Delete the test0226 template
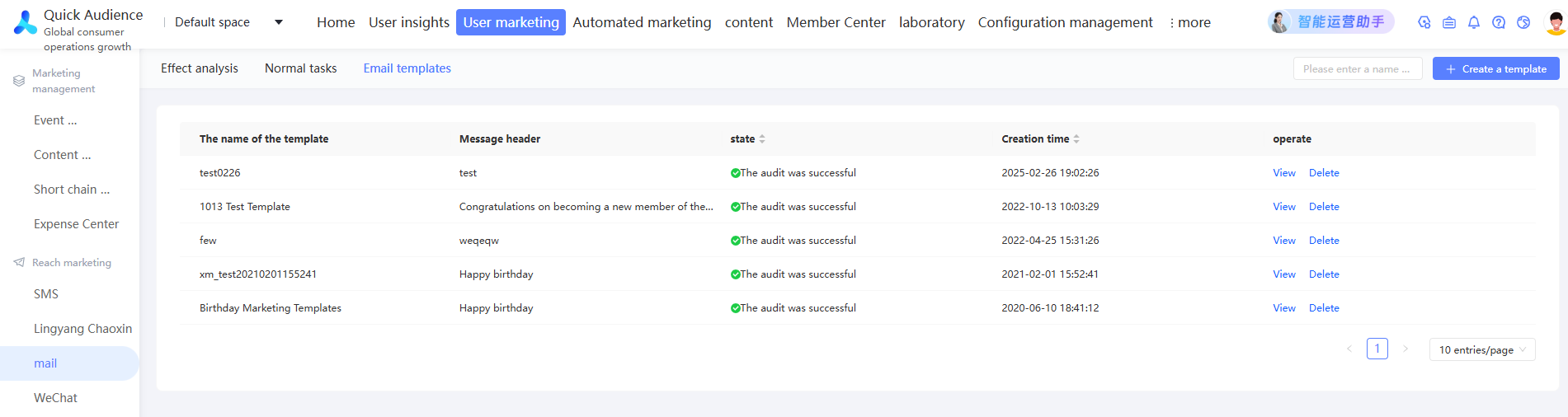The image size is (1568, 417). click(1324, 173)
